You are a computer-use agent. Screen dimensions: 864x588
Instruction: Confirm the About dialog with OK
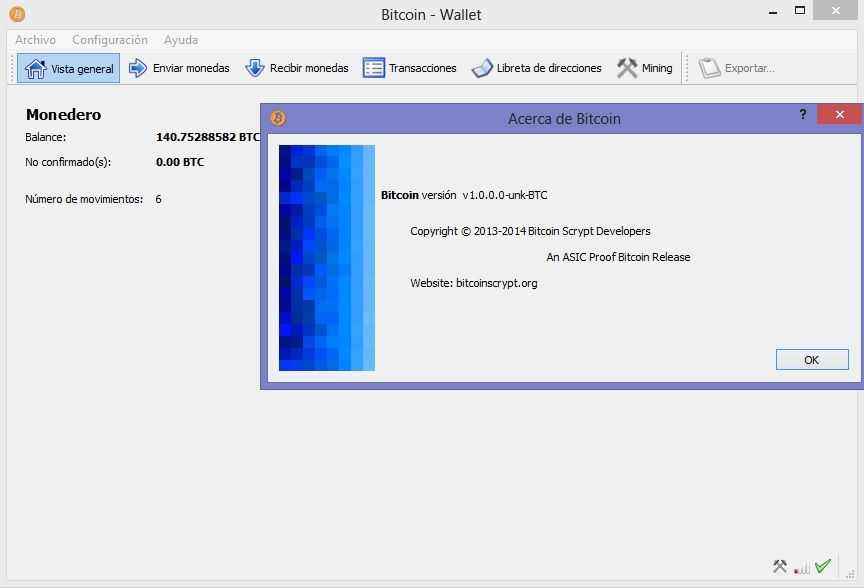click(812, 359)
